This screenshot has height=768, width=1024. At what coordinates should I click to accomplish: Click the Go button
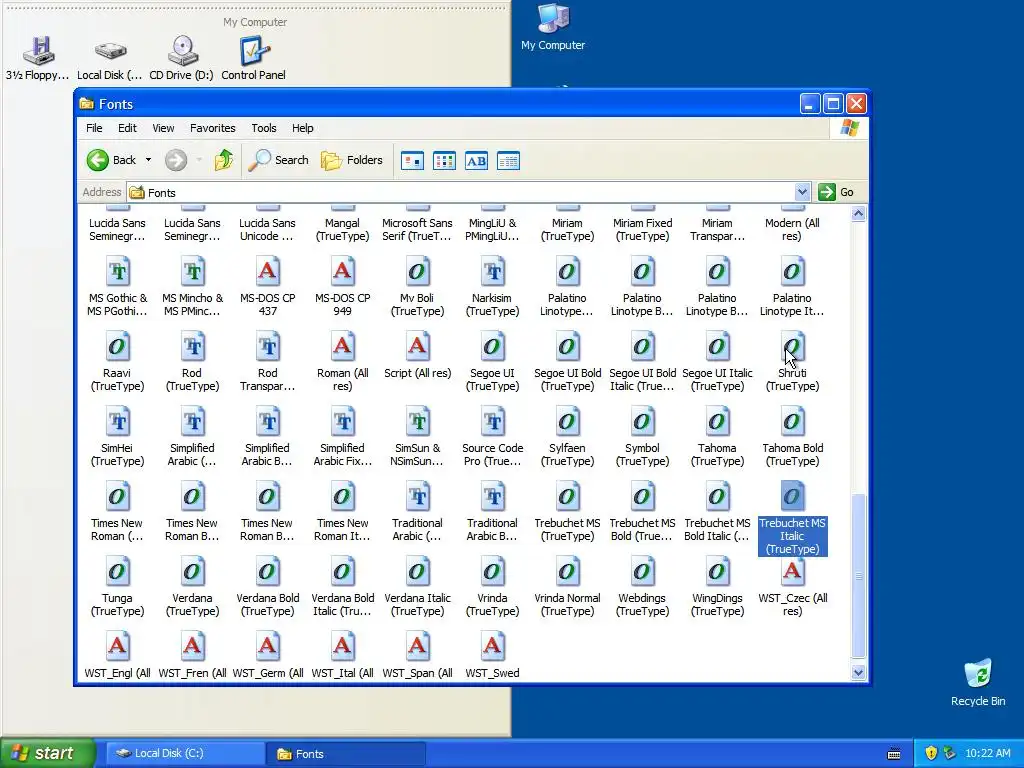click(837, 192)
